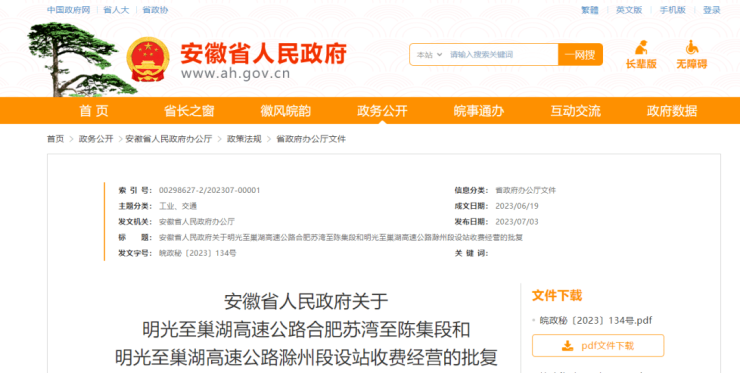Viewport: 740px width, 373px height.
Task: Select the 徽风皖韵 menu item
Action: tap(286, 111)
